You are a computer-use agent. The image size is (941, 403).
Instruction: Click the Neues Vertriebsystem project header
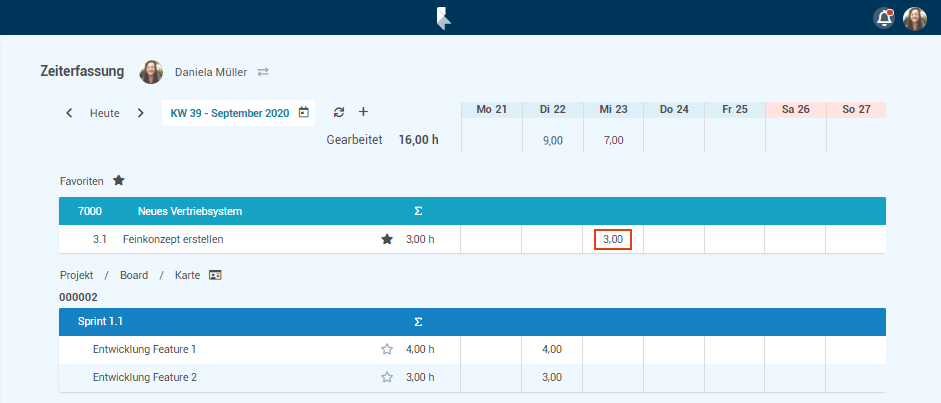pos(190,211)
